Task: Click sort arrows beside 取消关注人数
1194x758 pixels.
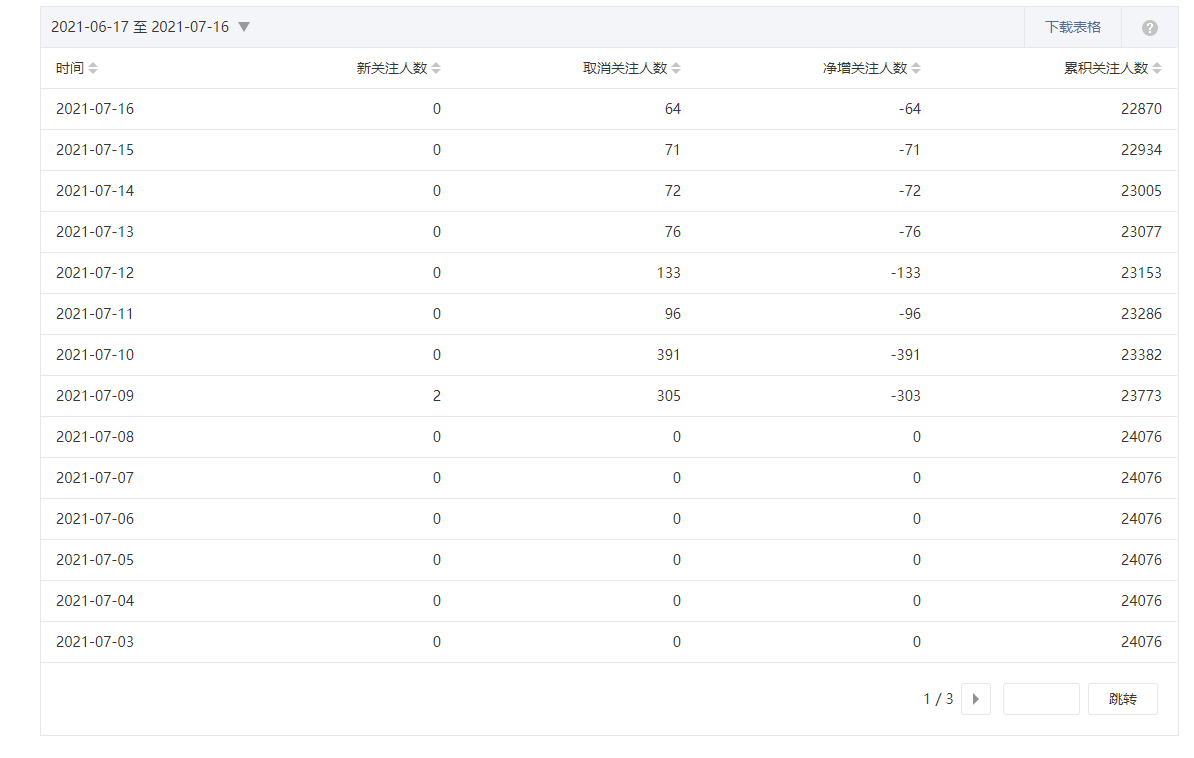Action: point(676,68)
